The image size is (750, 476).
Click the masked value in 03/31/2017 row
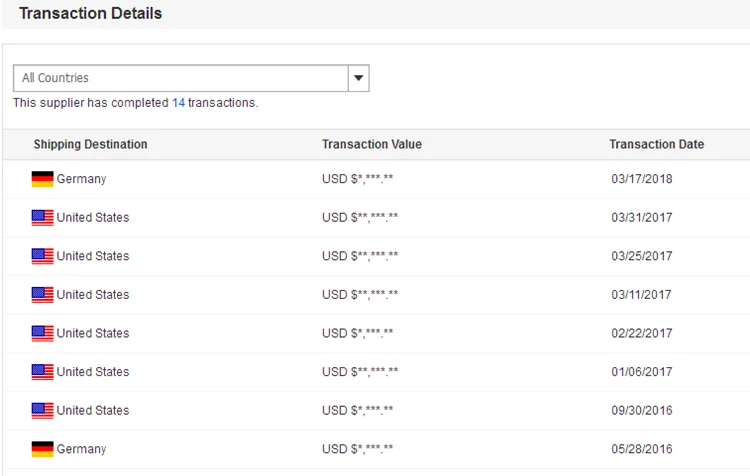pos(360,218)
